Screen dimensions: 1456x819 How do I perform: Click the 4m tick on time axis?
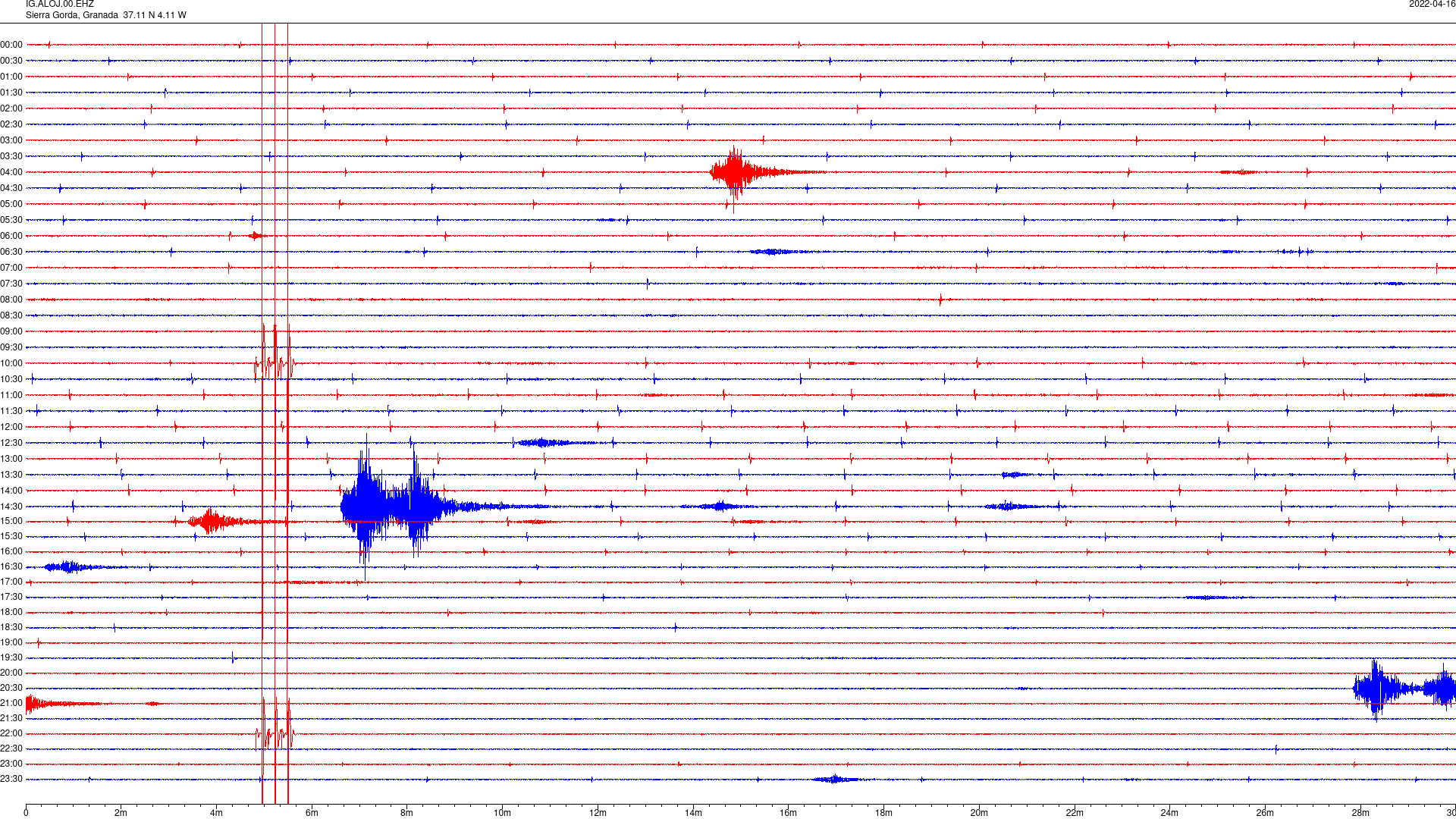pos(216,813)
